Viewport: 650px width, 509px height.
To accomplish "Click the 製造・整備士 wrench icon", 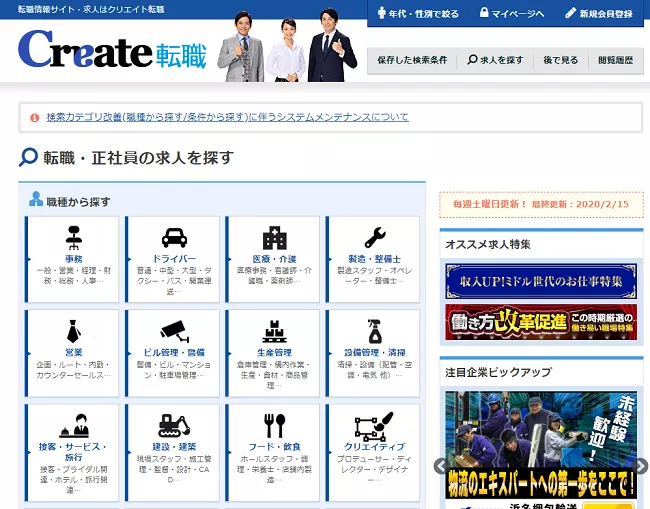I will (x=375, y=237).
